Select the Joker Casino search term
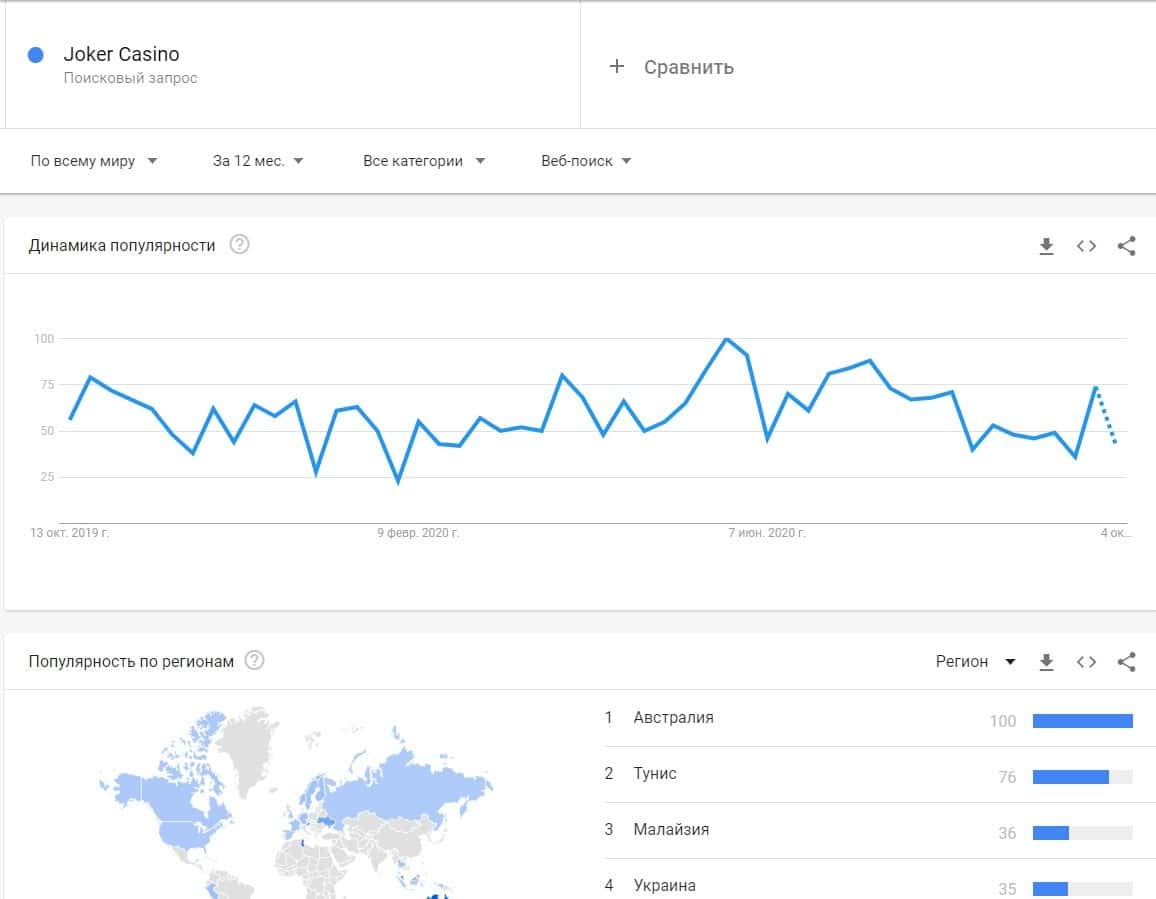This screenshot has width=1156, height=899. tap(122, 55)
